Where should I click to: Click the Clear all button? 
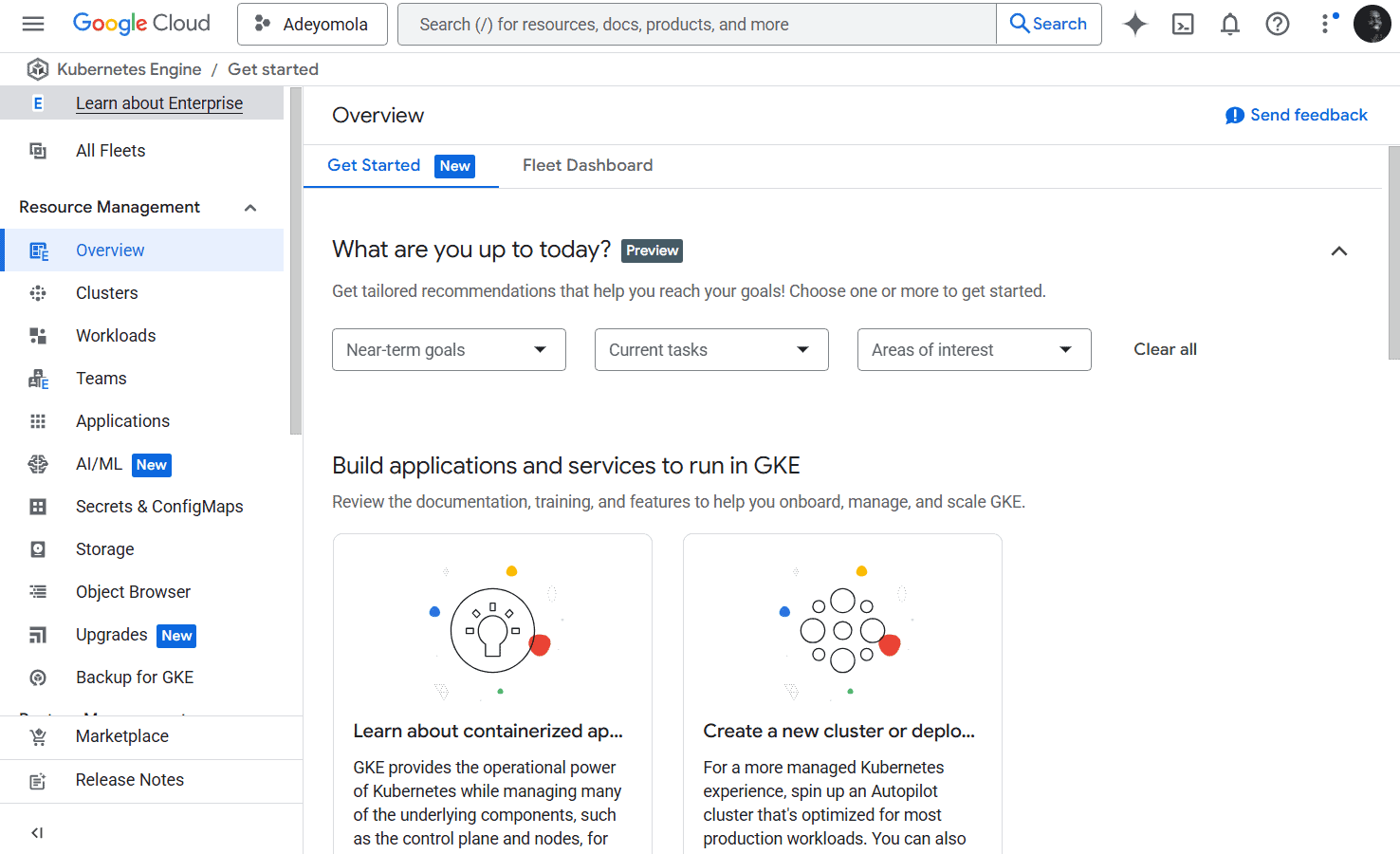[1165, 349]
